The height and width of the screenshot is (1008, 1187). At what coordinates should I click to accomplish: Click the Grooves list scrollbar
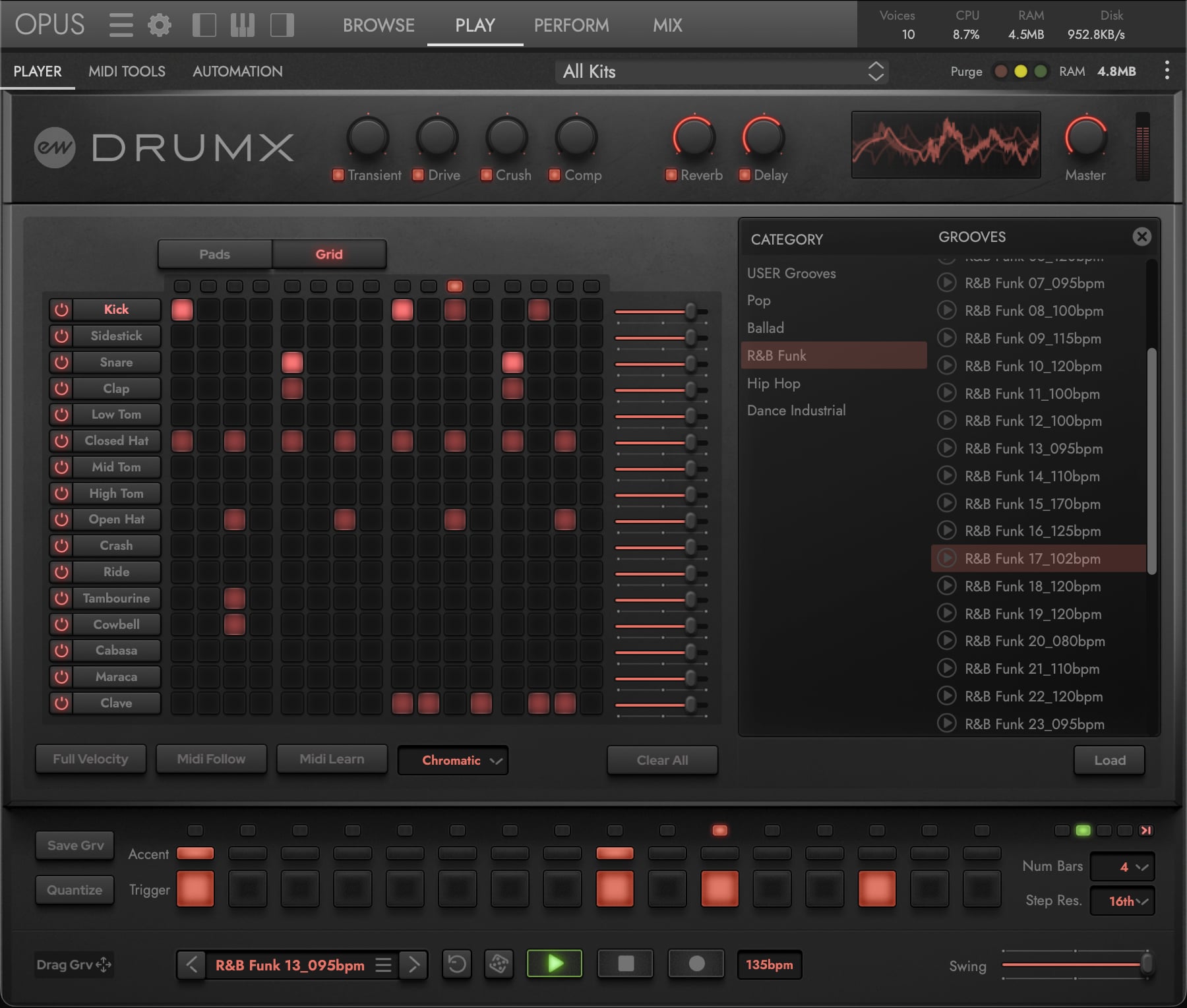pos(1151,461)
